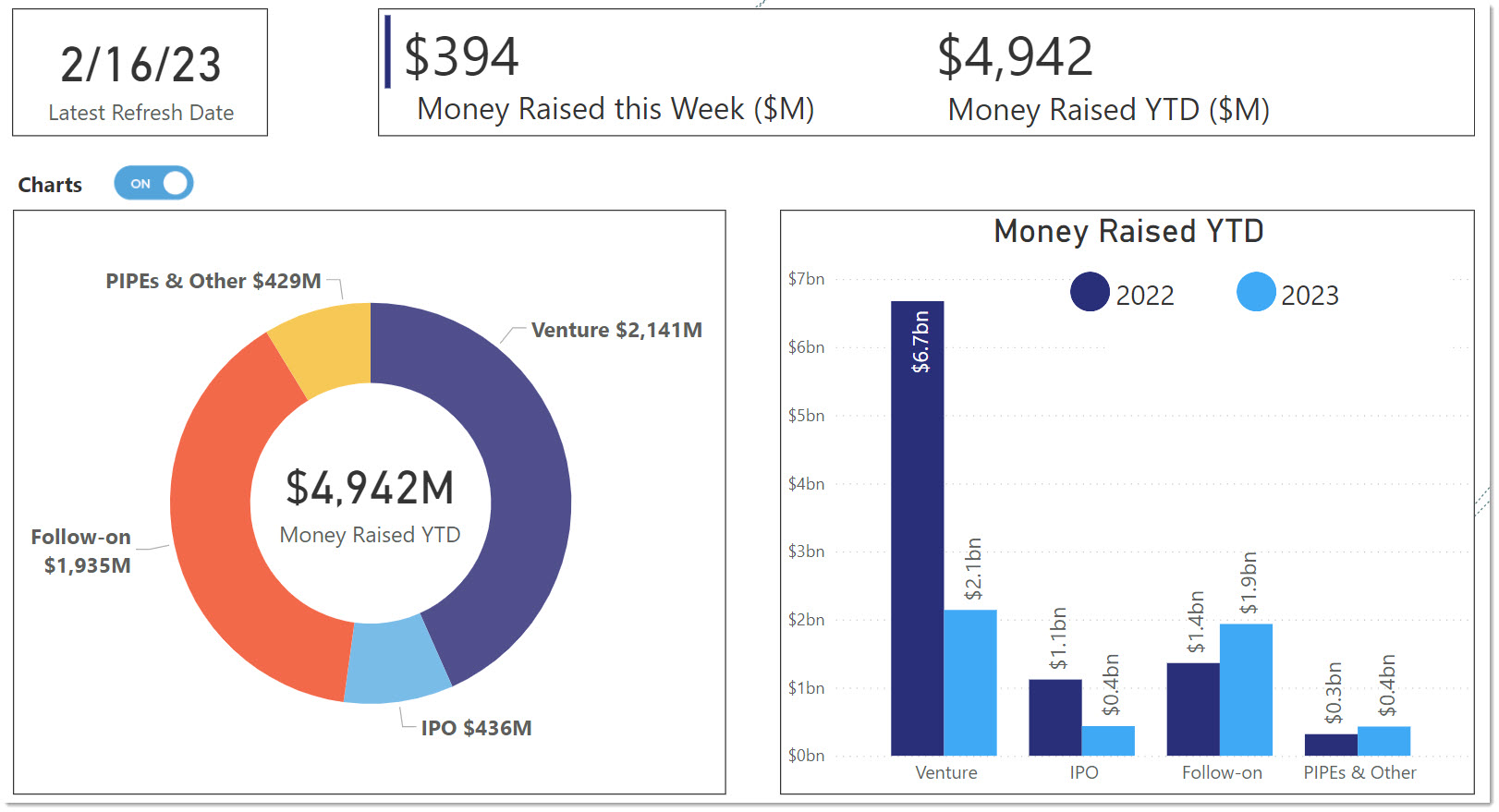Click the Money Raised YTD ($M) card label
The height and width of the screenshot is (812, 1499).
(1109, 110)
